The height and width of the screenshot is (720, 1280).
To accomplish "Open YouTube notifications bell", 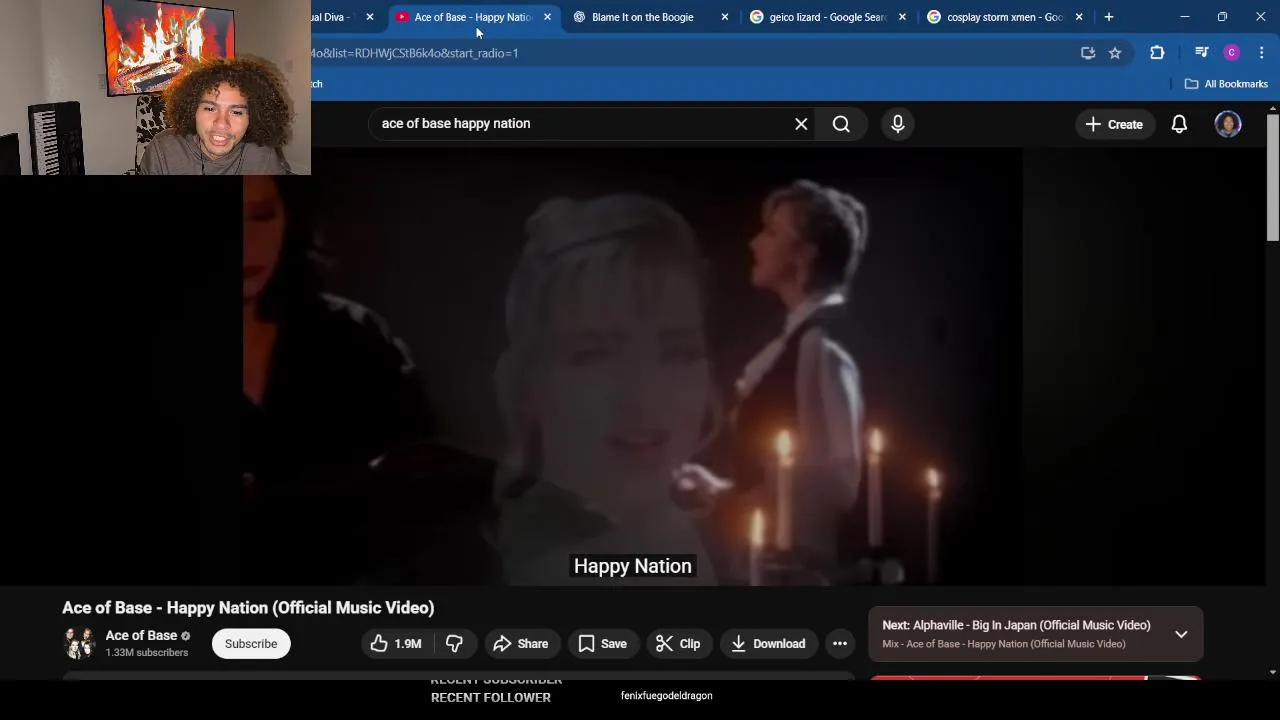I will (1179, 124).
